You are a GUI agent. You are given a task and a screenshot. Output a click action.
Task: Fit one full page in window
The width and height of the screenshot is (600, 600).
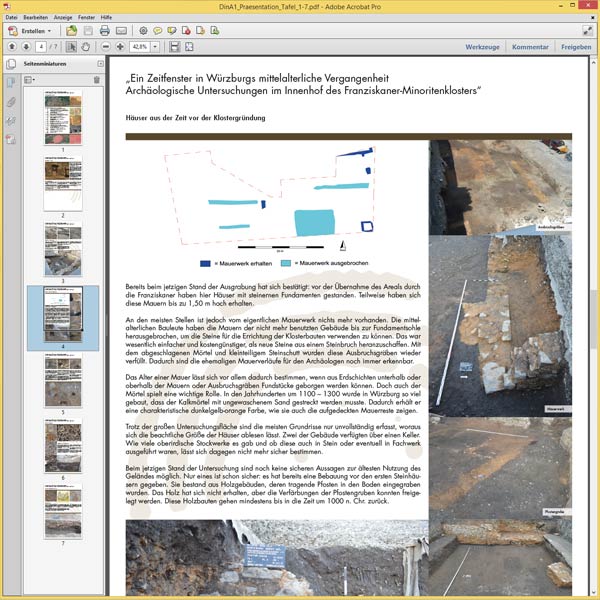coord(189,47)
